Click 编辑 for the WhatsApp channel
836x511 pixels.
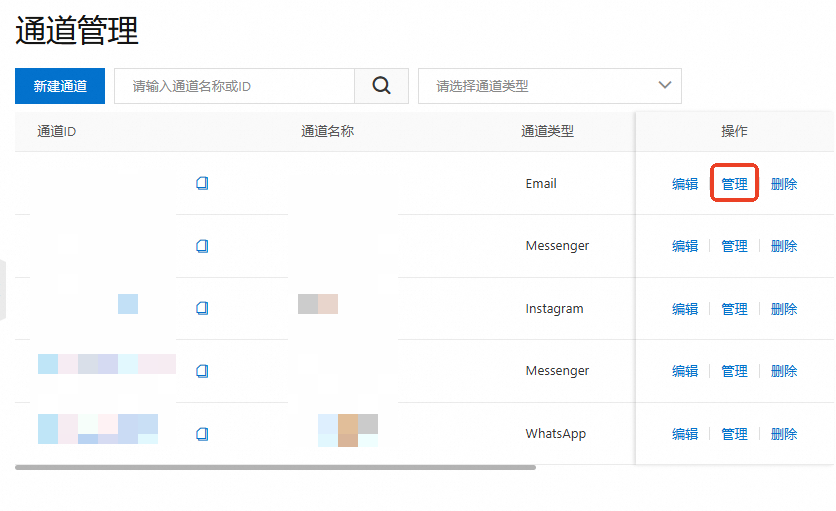(x=685, y=434)
